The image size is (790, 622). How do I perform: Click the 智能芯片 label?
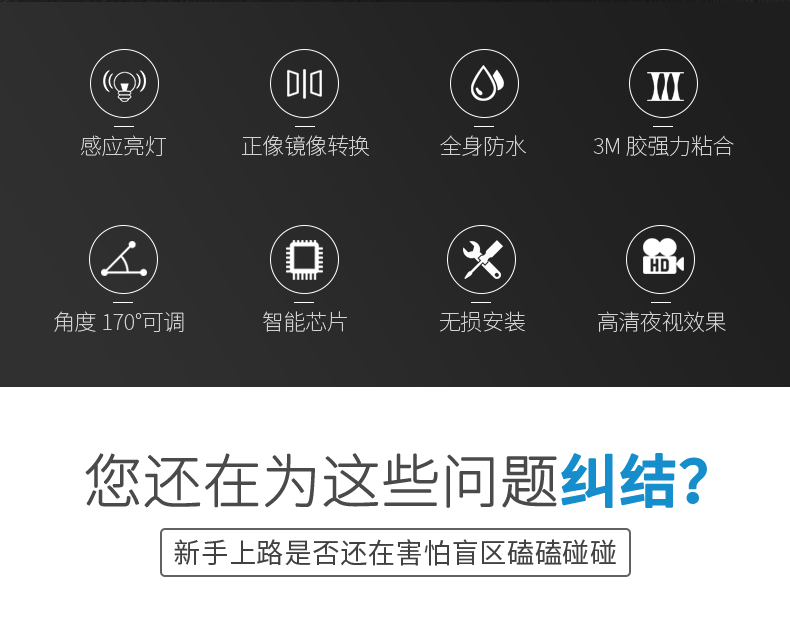pos(305,322)
